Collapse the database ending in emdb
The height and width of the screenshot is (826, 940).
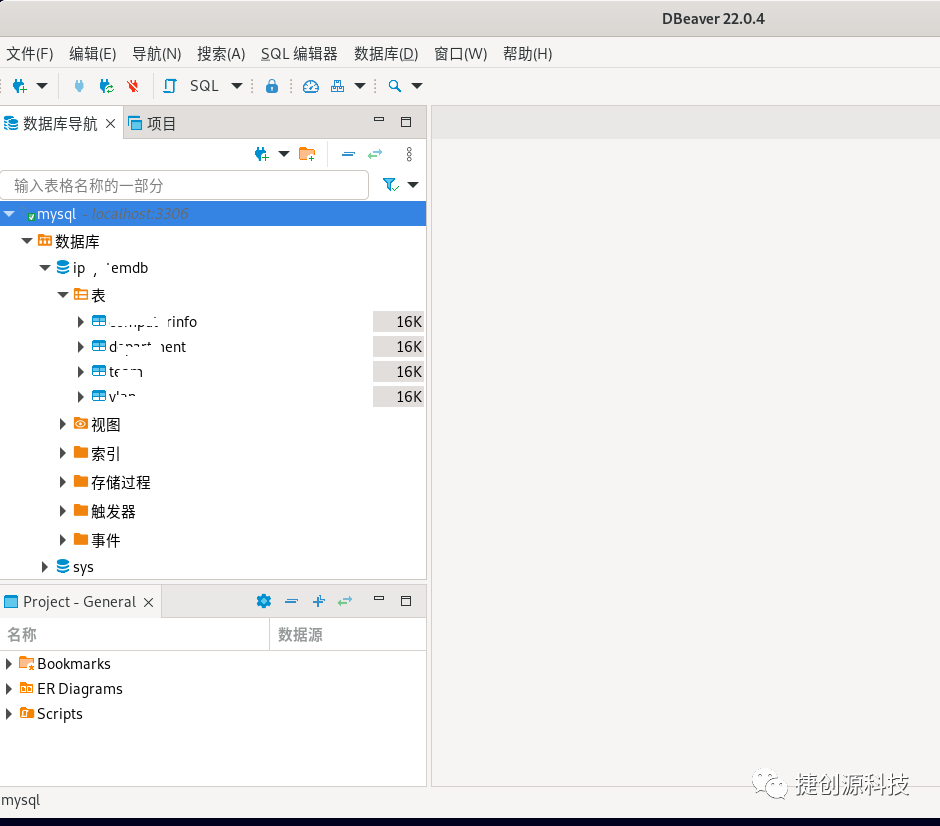45,268
